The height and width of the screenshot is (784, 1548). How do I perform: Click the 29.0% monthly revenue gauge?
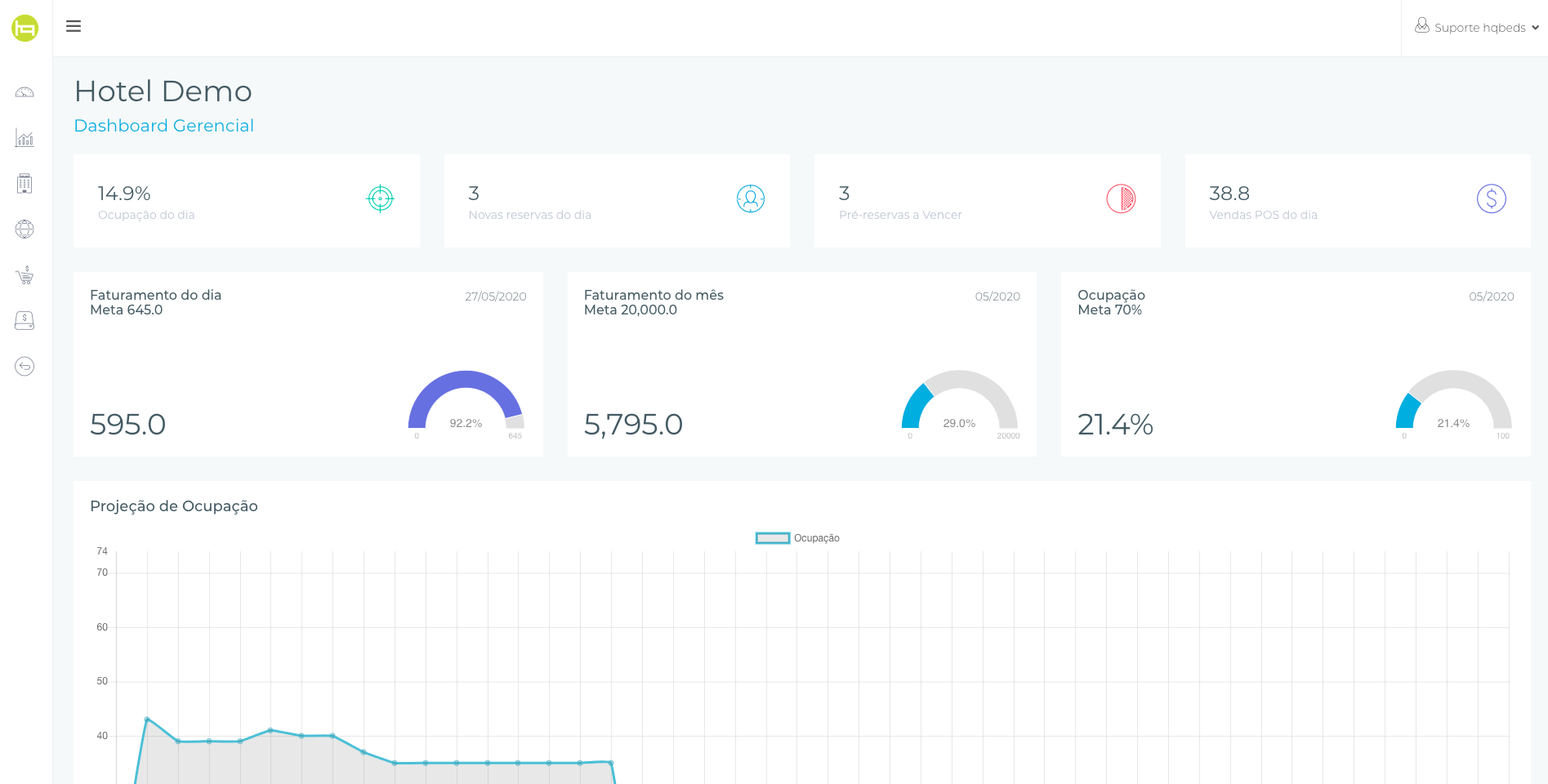point(960,400)
